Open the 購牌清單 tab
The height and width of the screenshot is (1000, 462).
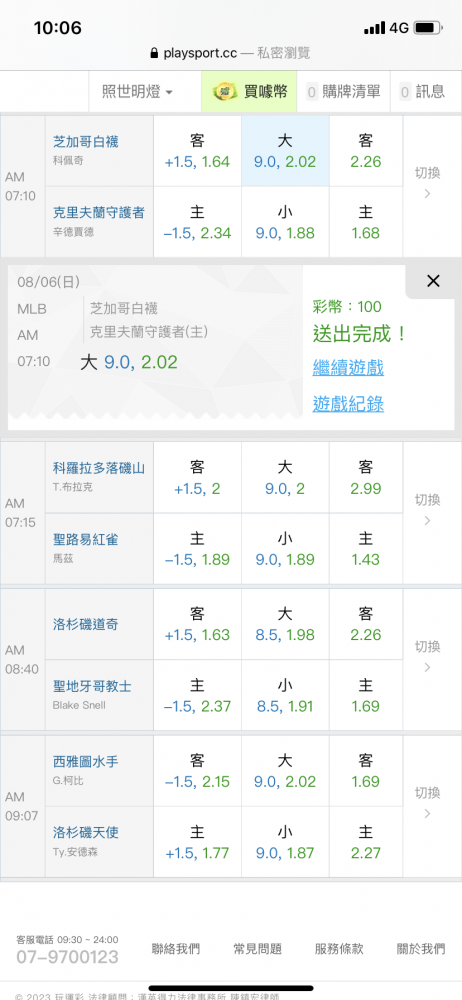pos(344,92)
